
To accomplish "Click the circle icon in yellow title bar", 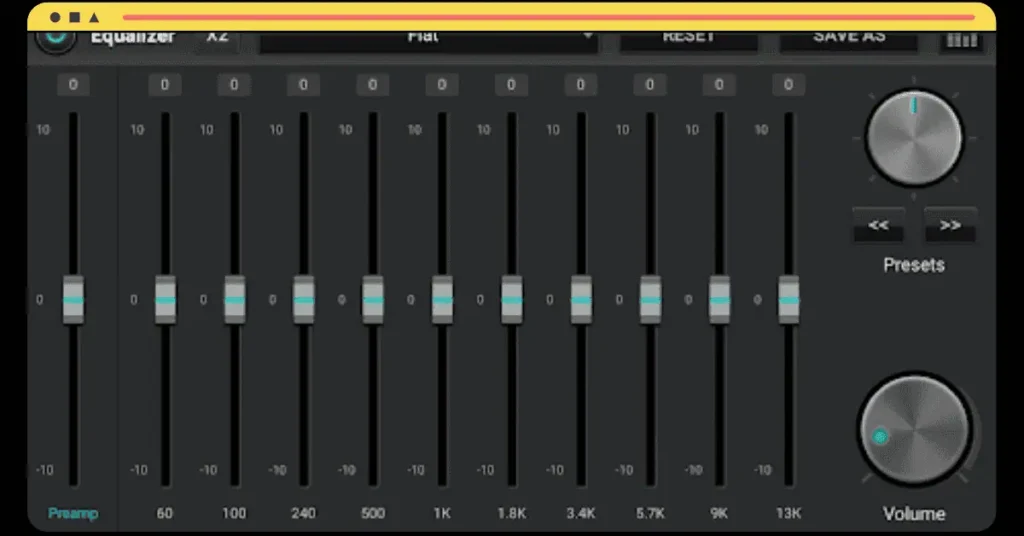I will [56, 18].
